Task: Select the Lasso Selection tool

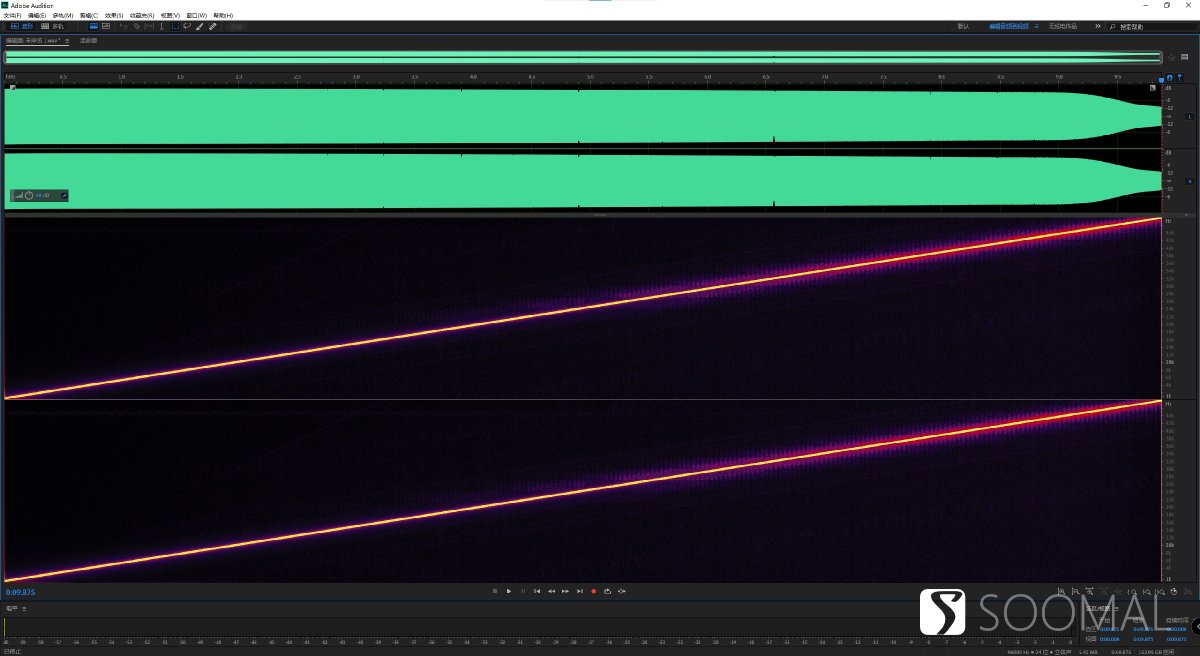Action: [x=187, y=26]
